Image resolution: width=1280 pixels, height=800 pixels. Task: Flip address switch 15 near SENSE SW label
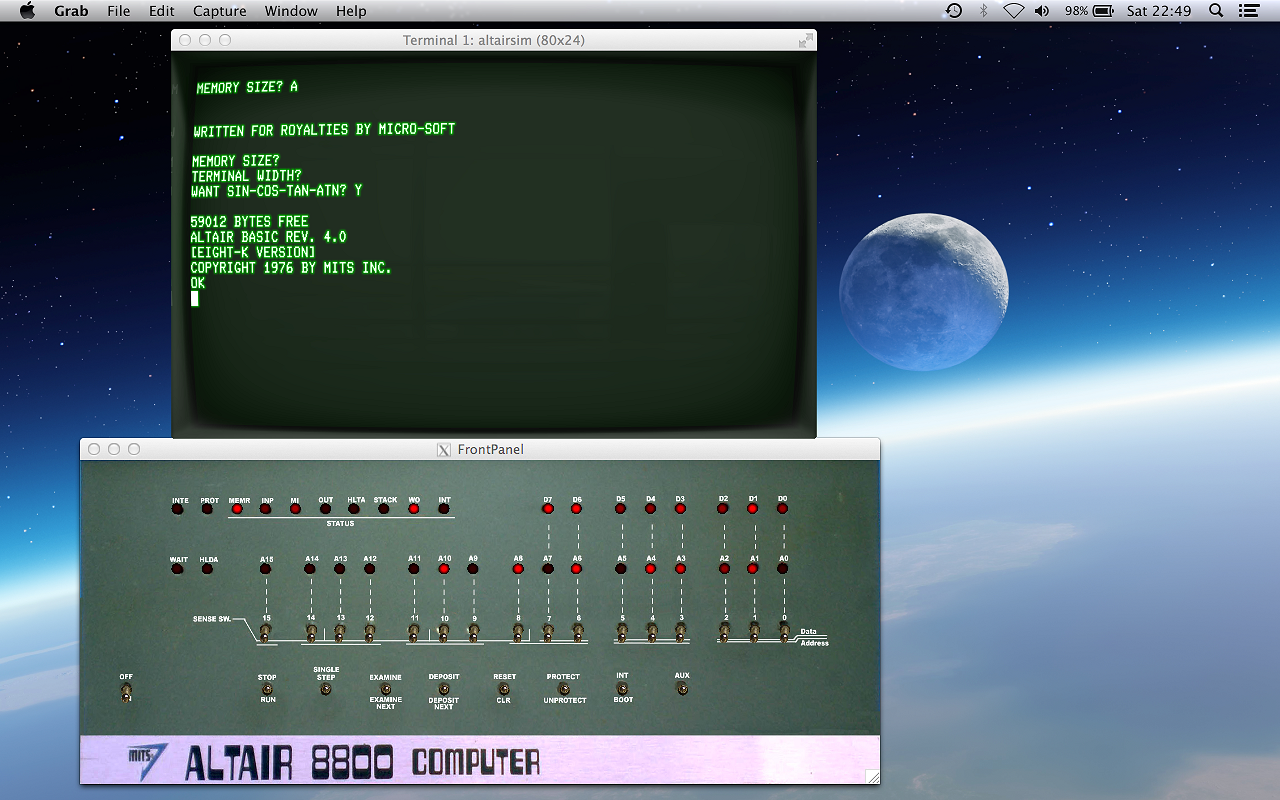265,632
